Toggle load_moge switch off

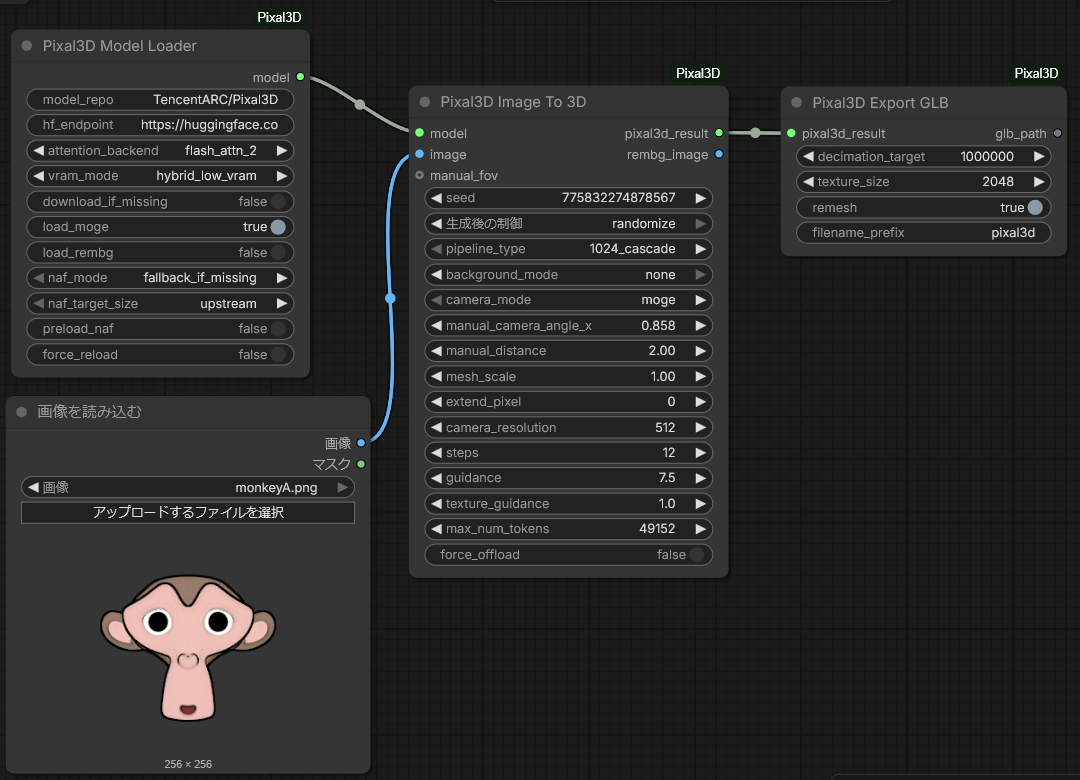coord(278,227)
